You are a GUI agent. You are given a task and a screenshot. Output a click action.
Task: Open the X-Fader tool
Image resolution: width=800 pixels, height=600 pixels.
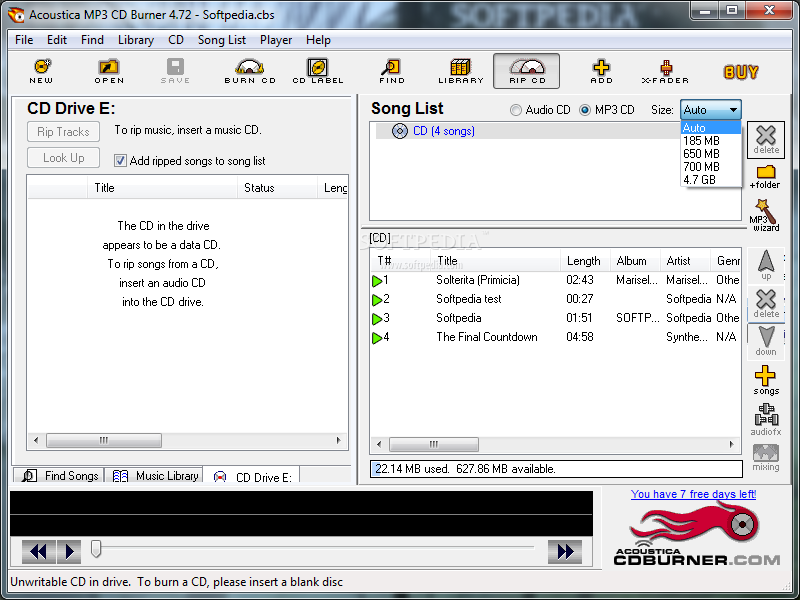pyautogui.click(x=665, y=71)
